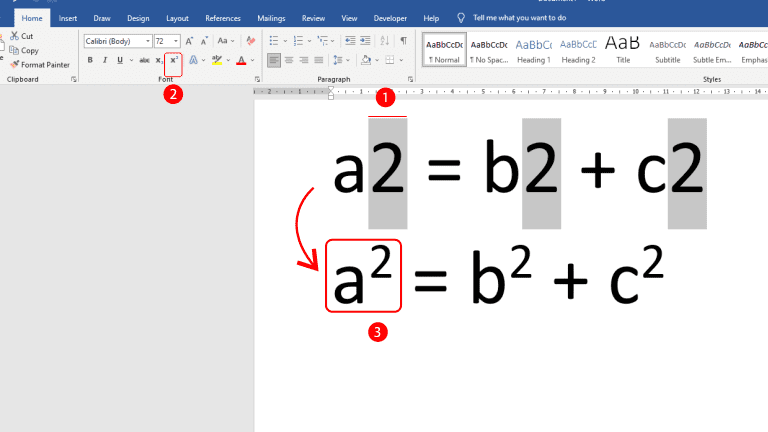
Task: Select Align Left paragraph alignment
Action: pyautogui.click(x=274, y=60)
